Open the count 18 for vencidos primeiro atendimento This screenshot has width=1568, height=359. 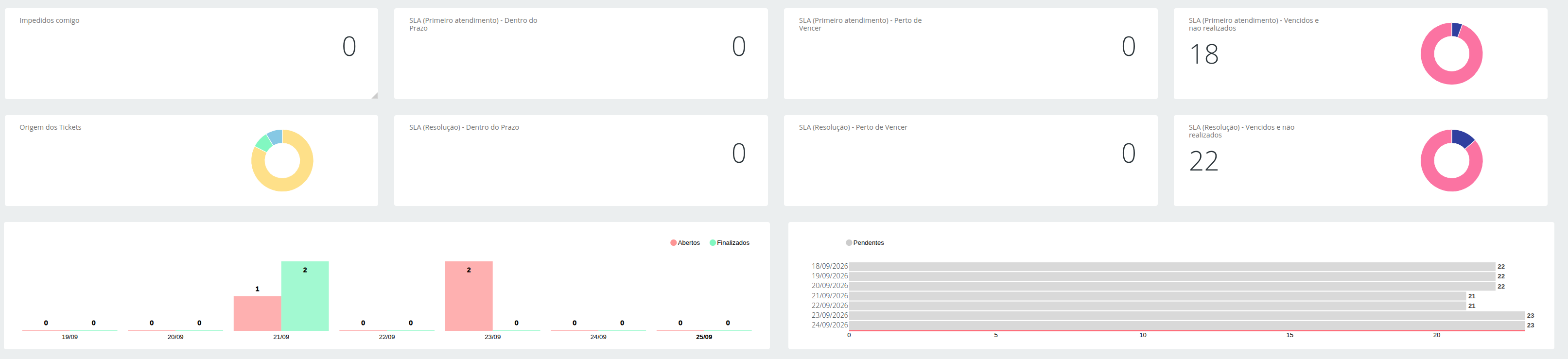pyautogui.click(x=1203, y=54)
